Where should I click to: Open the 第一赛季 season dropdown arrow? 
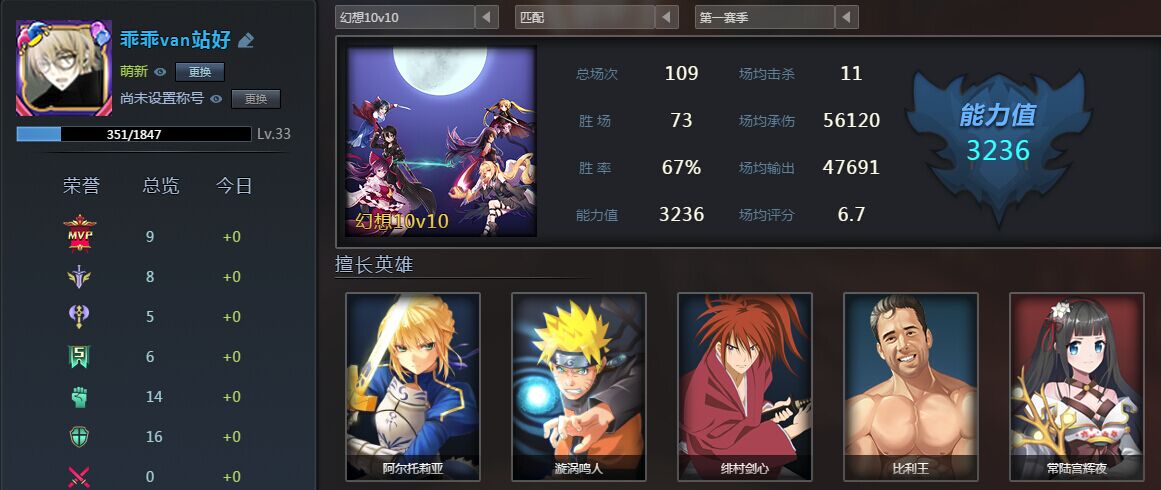pos(846,17)
